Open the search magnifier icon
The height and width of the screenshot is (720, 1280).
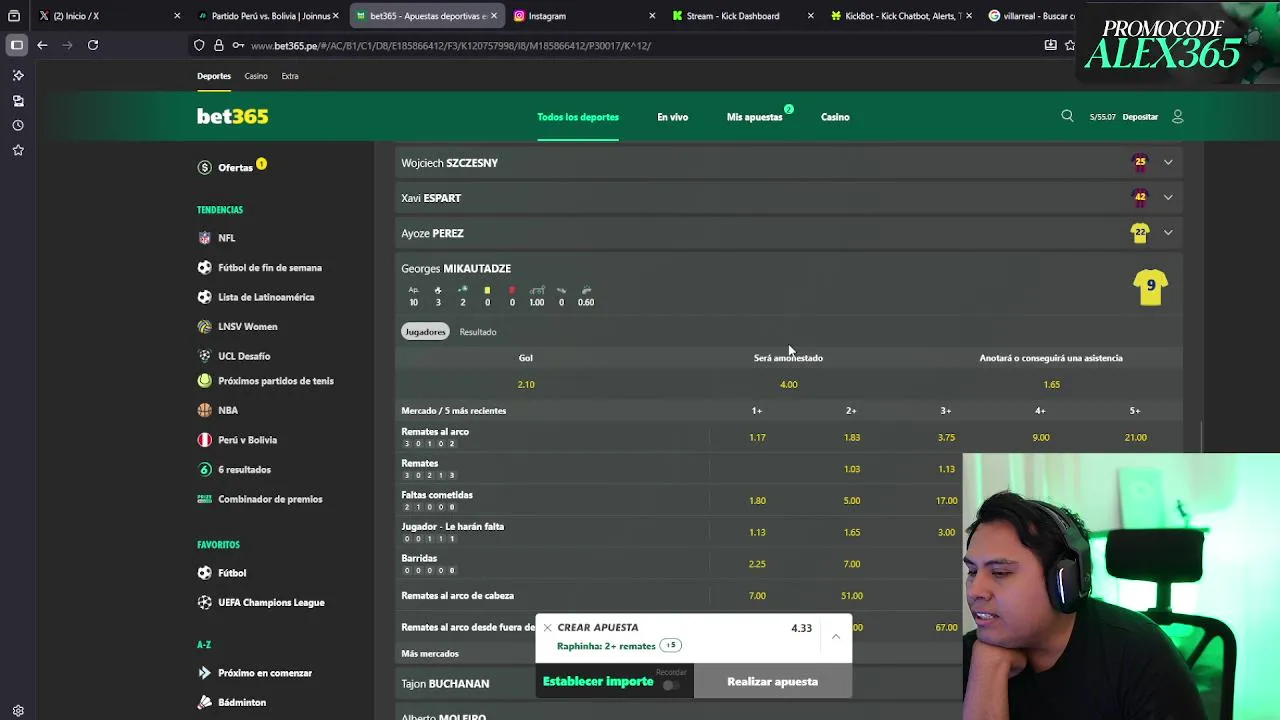pyautogui.click(x=1067, y=116)
